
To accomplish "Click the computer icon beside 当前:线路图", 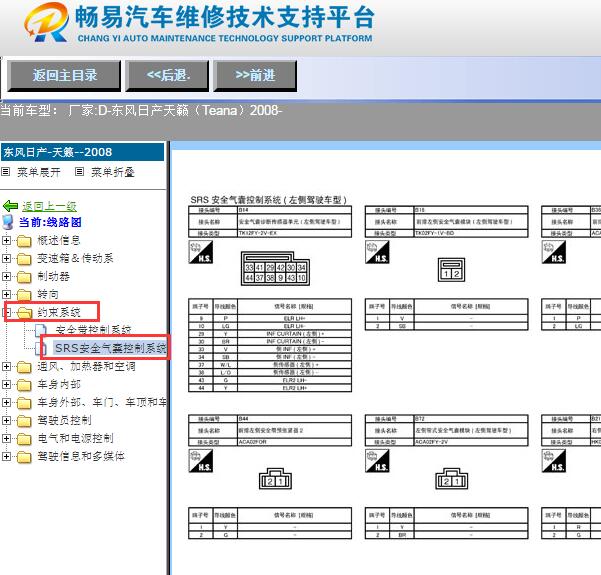I will 8,222.
